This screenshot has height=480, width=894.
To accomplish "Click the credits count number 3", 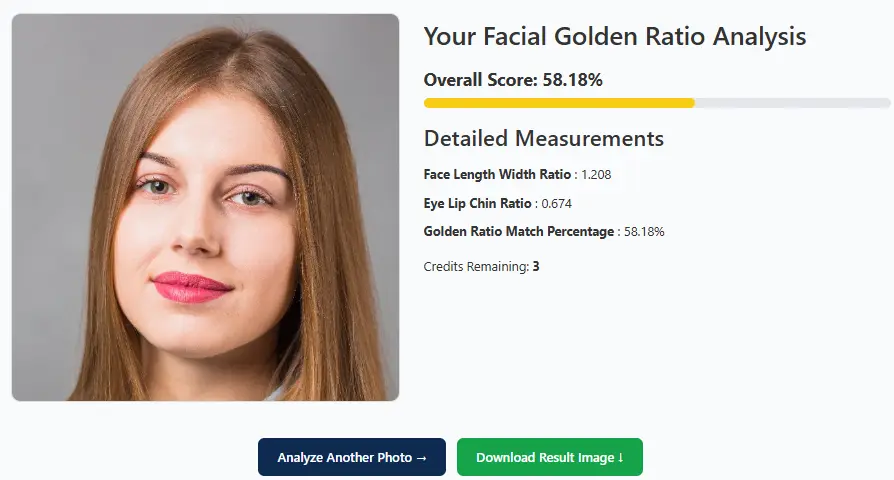I will pos(536,267).
